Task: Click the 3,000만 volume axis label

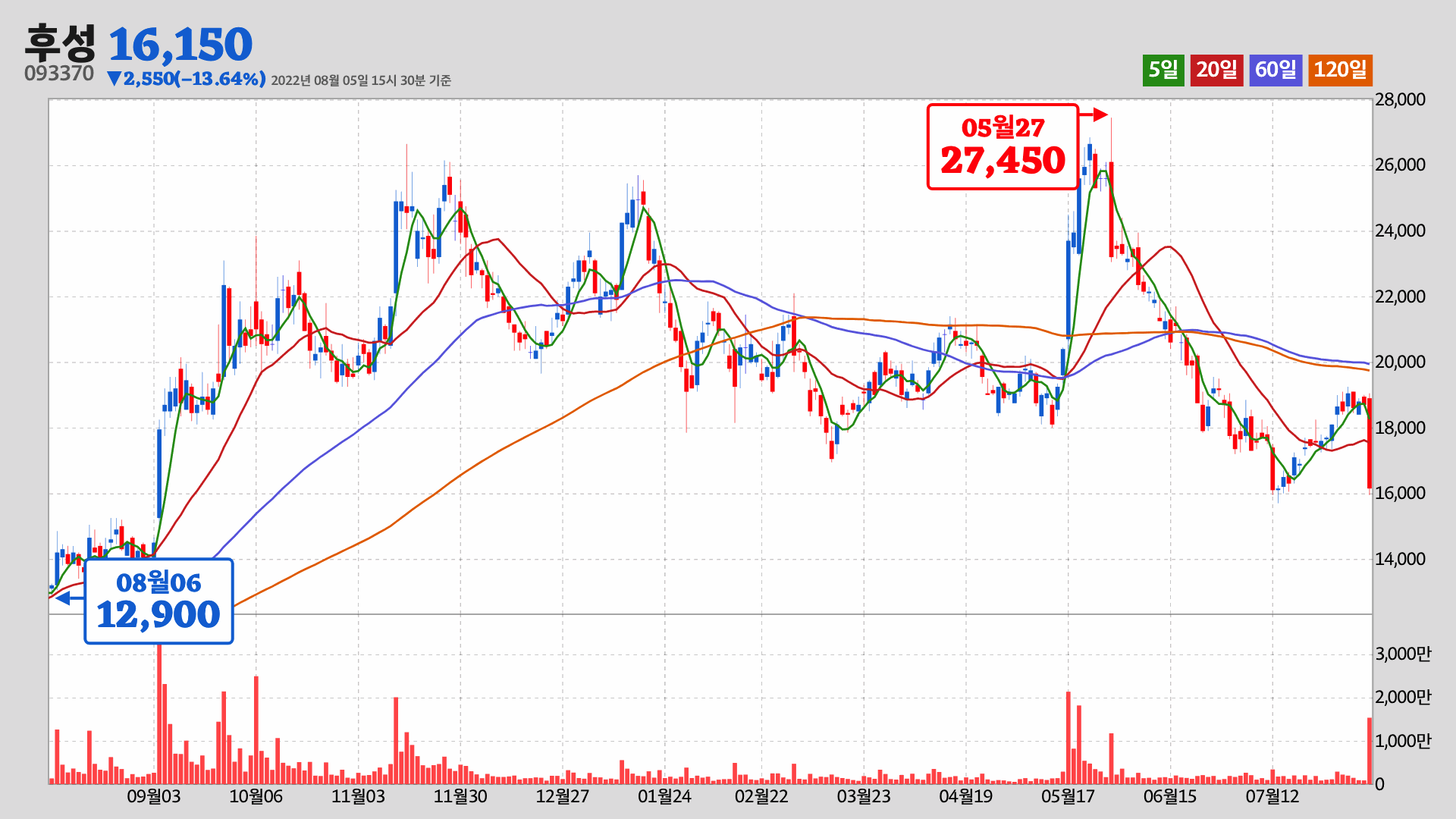Action: (1403, 654)
